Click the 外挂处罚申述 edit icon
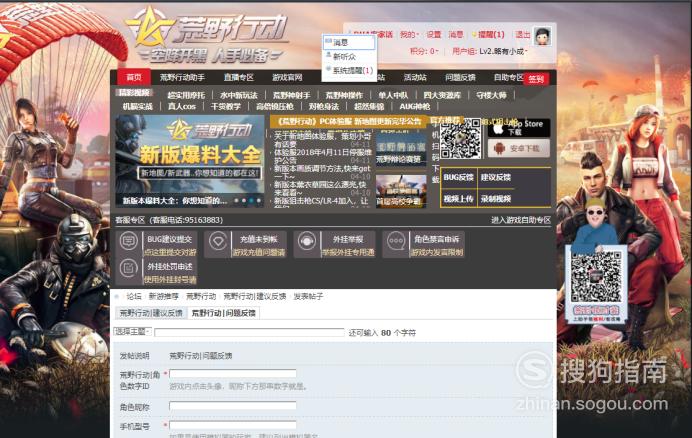 coord(128,269)
